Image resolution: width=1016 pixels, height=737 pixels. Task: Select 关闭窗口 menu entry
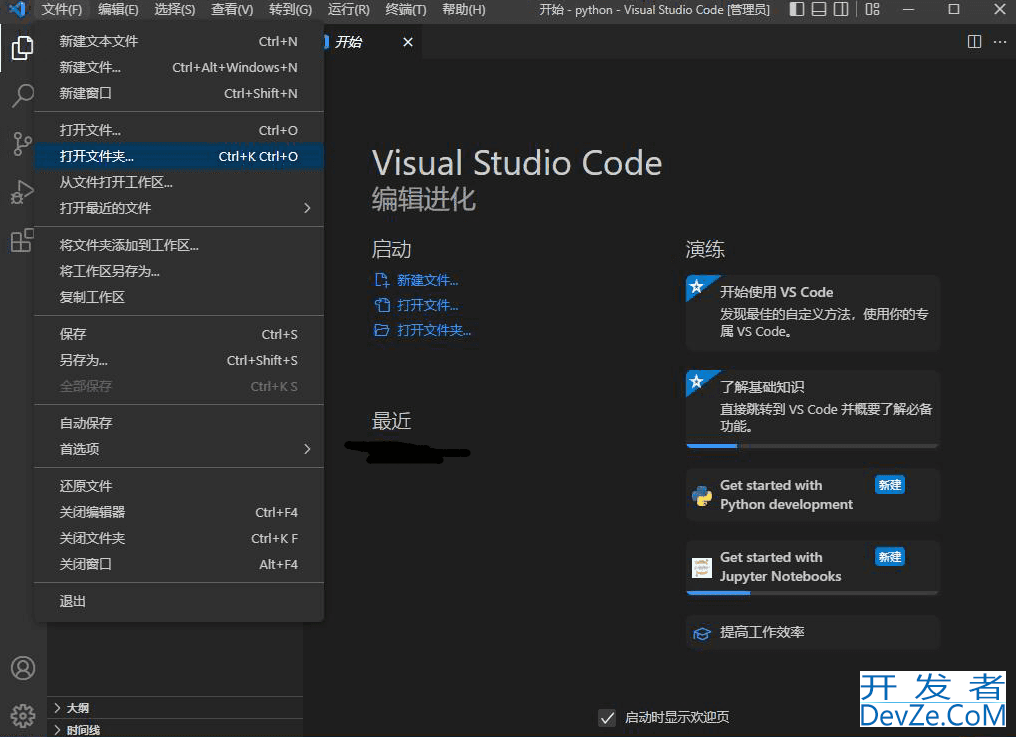pos(179,564)
